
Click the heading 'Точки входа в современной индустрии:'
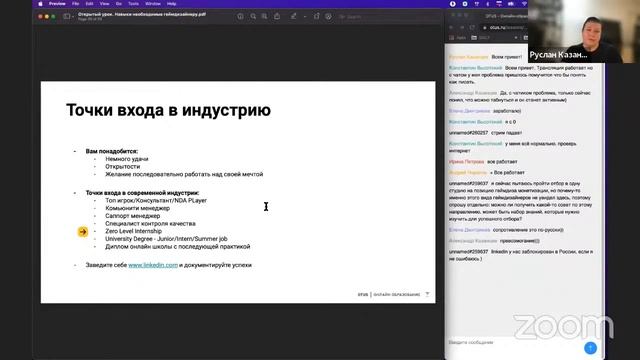tap(142, 193)
